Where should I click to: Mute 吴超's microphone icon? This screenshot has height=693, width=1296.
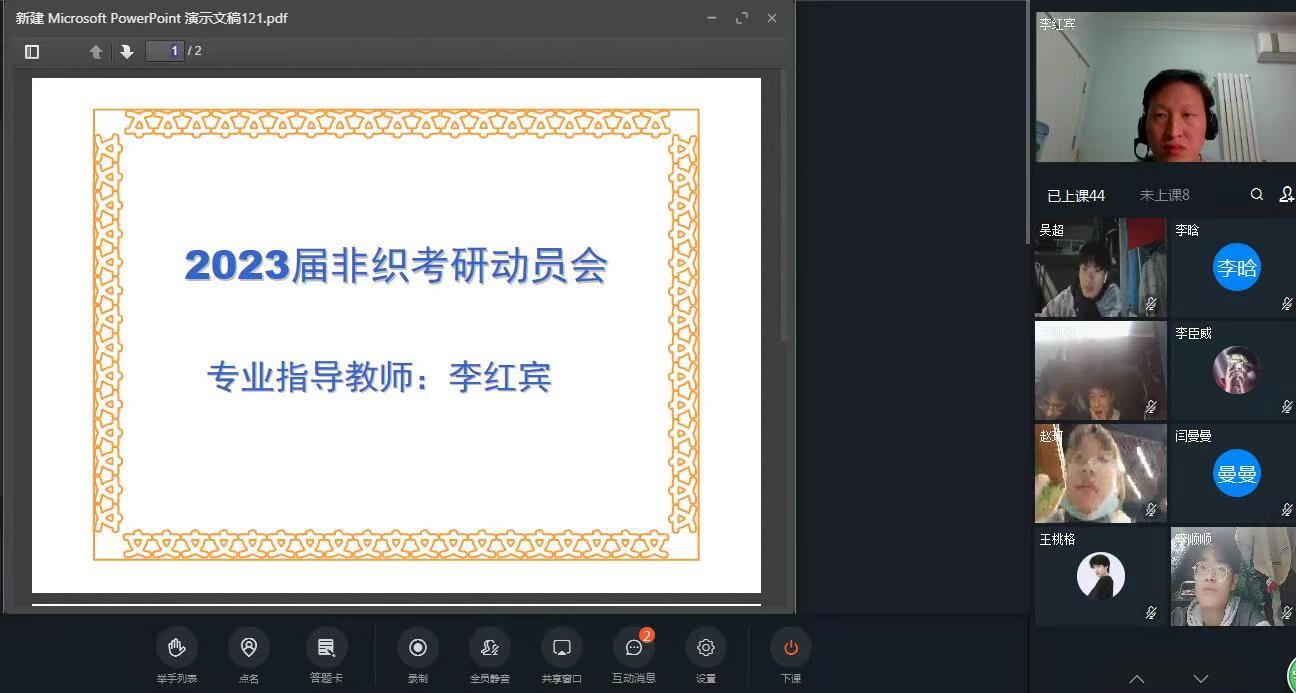click(x=1153, y=305)
